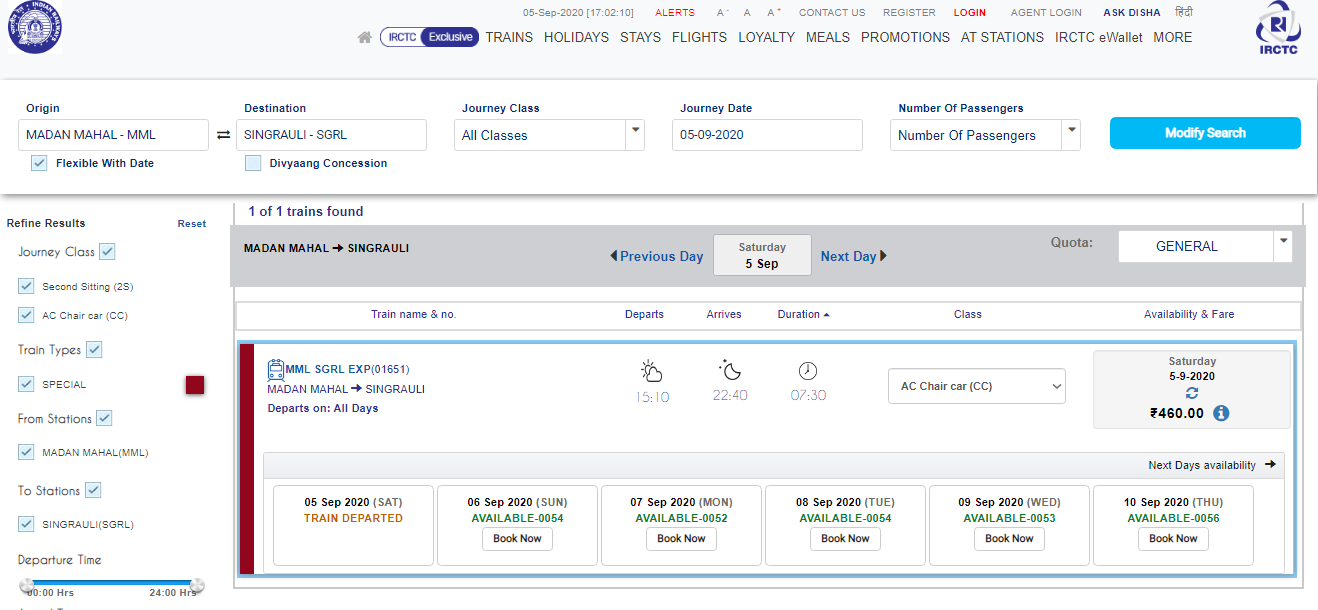
Task: Open IRCTC eWallet menu
Action: click(x=1098, y=37)
